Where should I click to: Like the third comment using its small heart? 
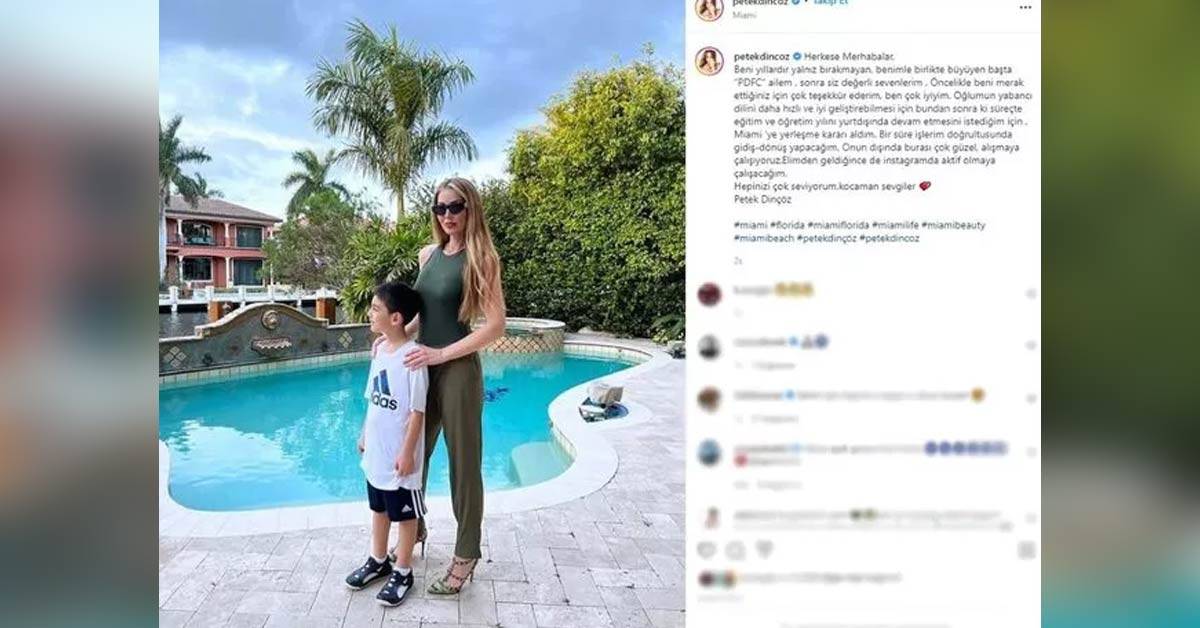(1030, 399)
